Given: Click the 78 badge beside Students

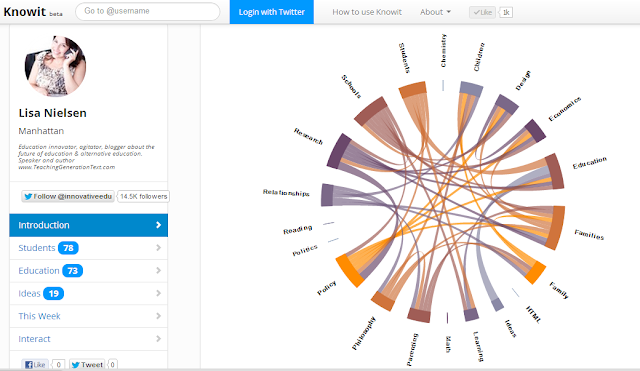Looking at the screenshot, I should tap(68, 248).
